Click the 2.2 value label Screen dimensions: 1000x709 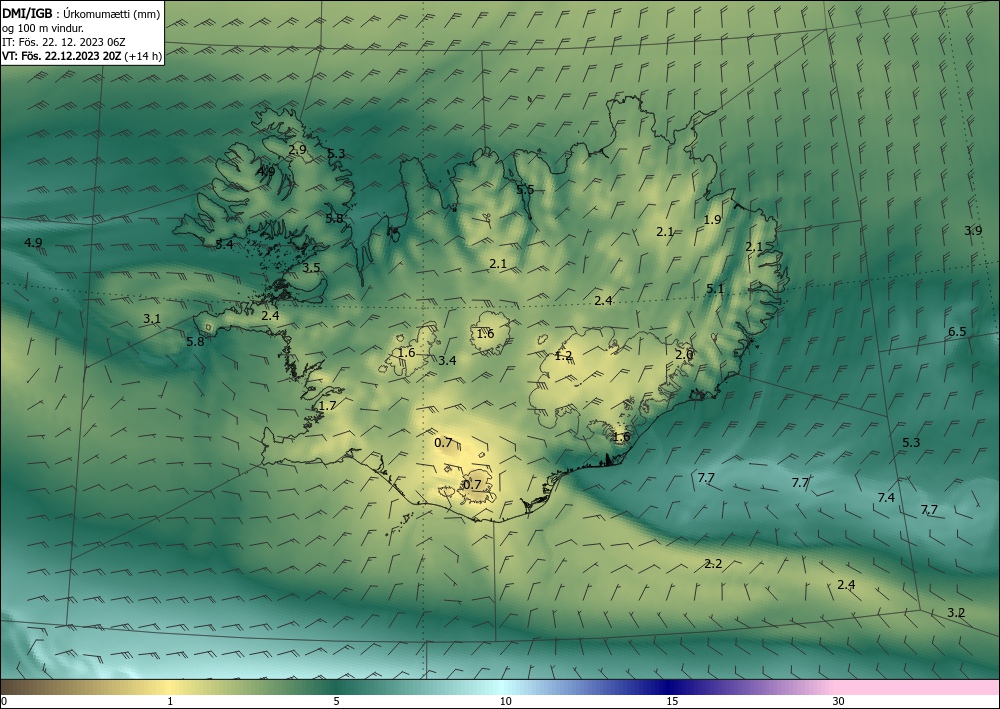(713, 564)
